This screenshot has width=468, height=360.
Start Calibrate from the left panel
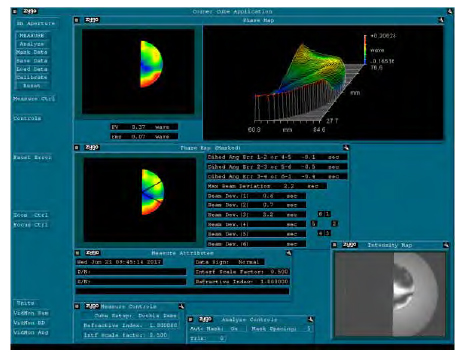click(x=32, y=77)
